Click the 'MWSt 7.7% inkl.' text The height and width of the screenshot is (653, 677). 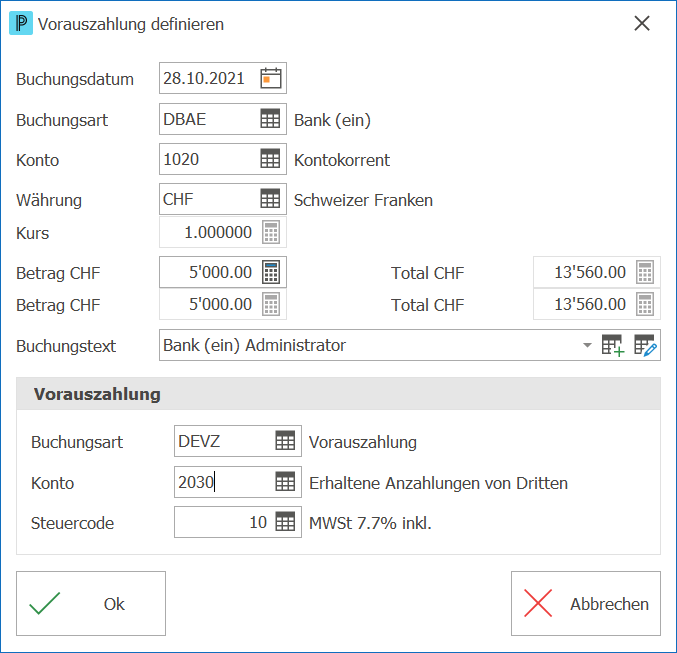click(370, 523)
